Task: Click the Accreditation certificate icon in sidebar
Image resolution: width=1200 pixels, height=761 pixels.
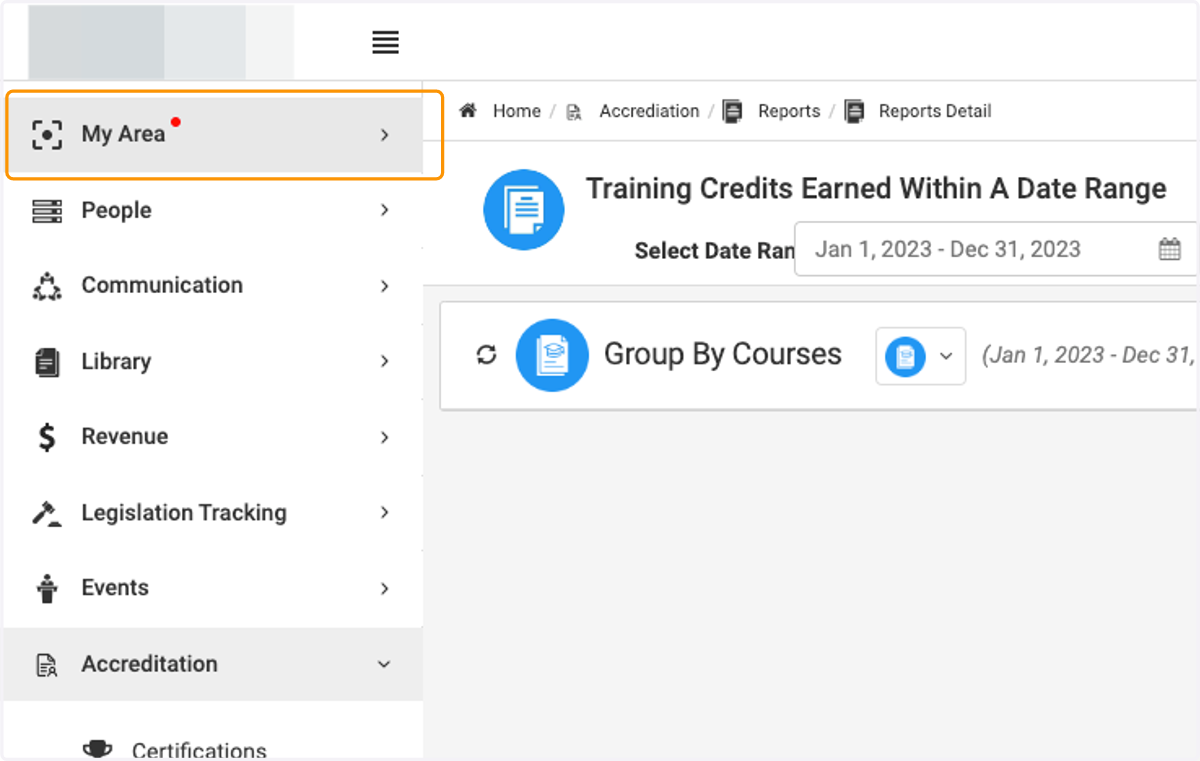Action: [x=47, y=664]
